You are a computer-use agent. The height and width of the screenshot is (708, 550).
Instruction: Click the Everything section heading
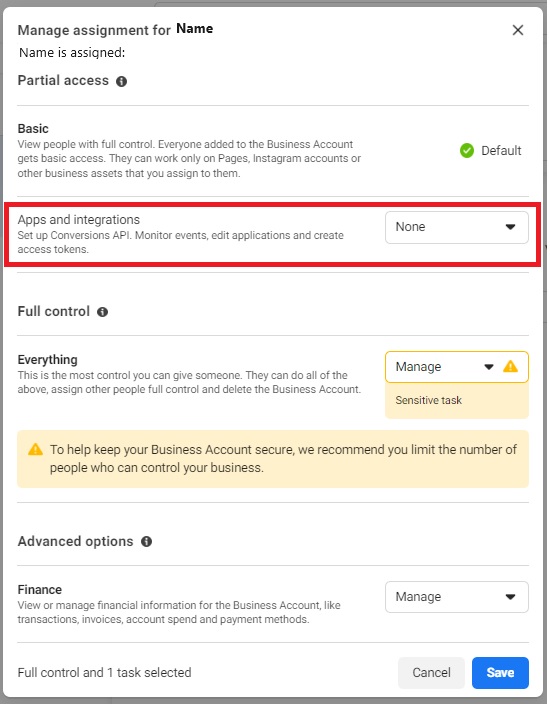tap(47, 360)
